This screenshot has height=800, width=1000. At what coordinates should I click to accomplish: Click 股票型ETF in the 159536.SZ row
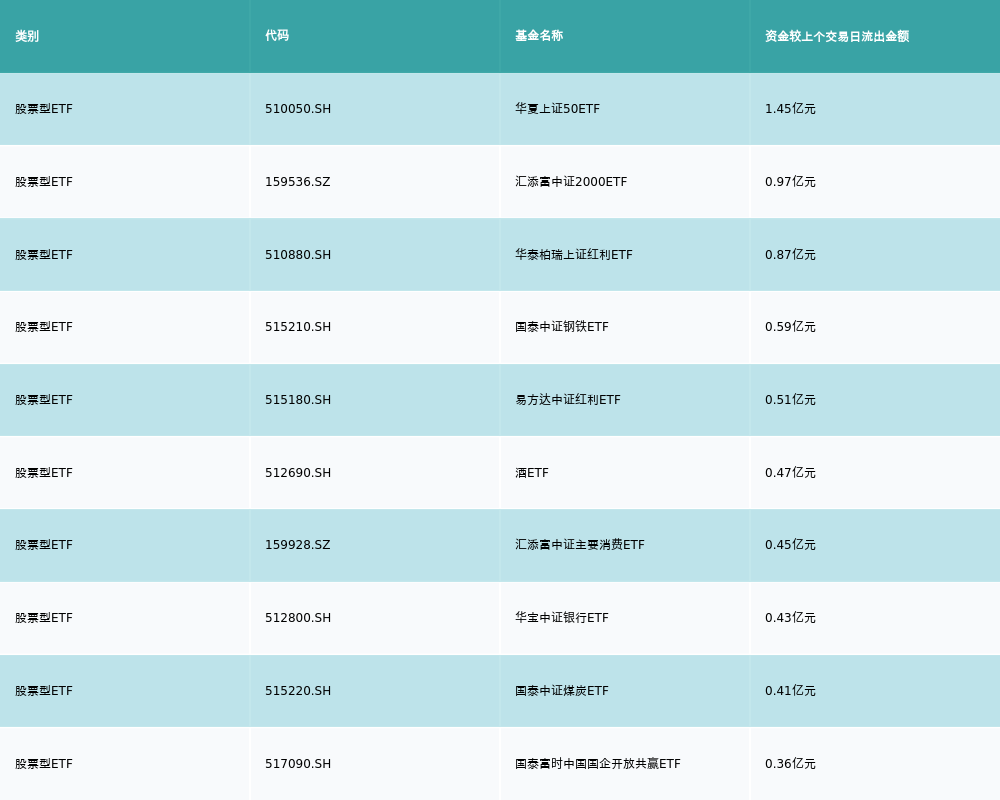coord(44,182)
